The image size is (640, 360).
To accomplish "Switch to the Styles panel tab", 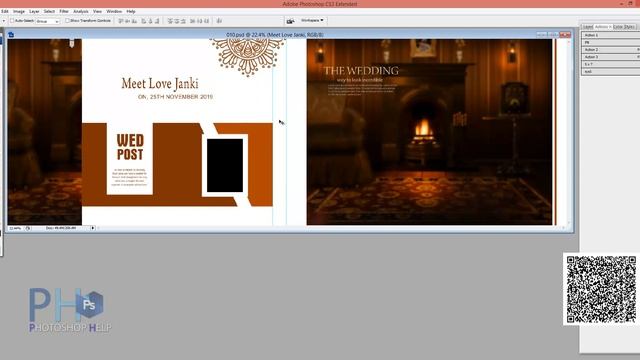I will coord(630,27).
